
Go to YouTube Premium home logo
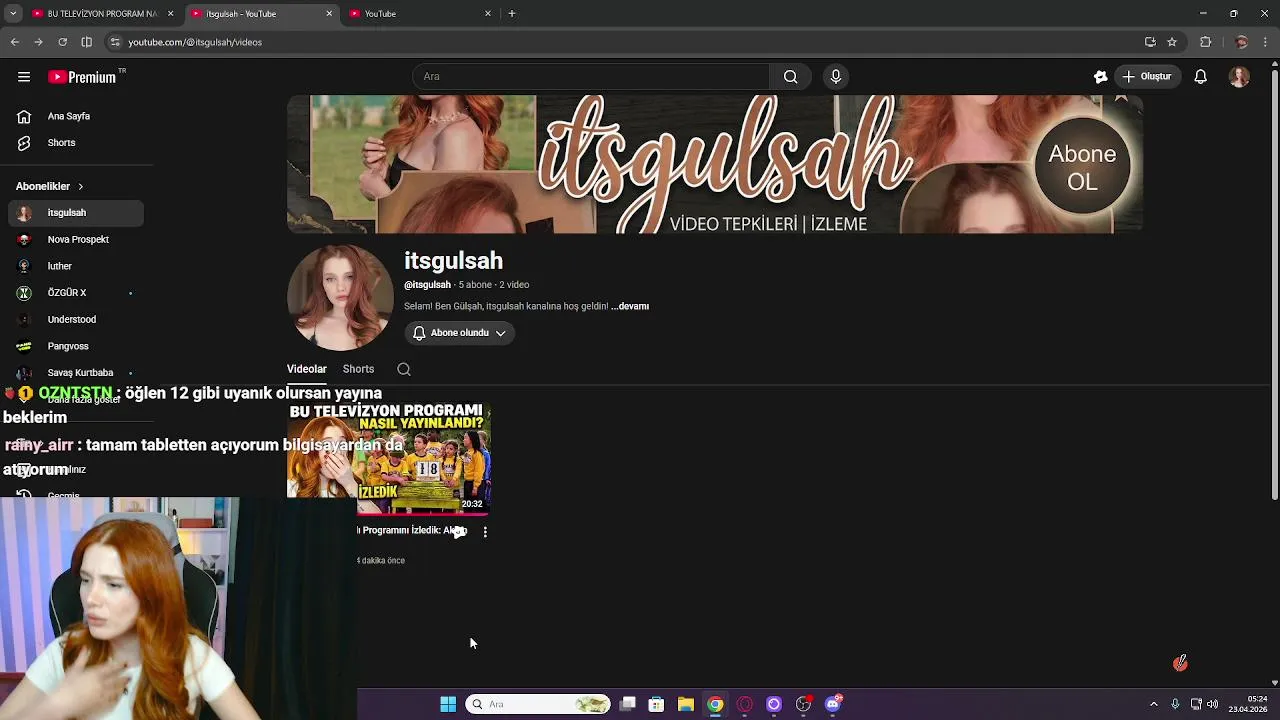(x=82, y=77)
